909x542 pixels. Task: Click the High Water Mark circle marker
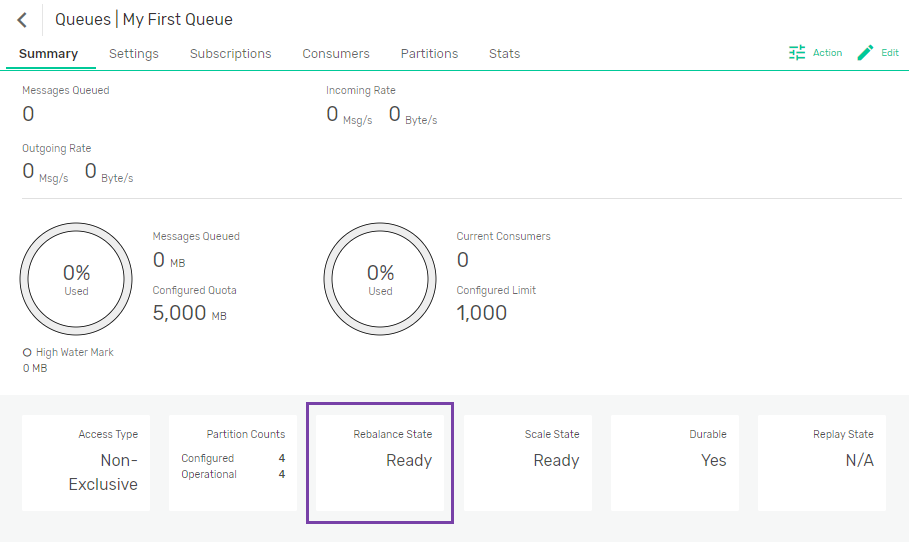coord(27,352)
